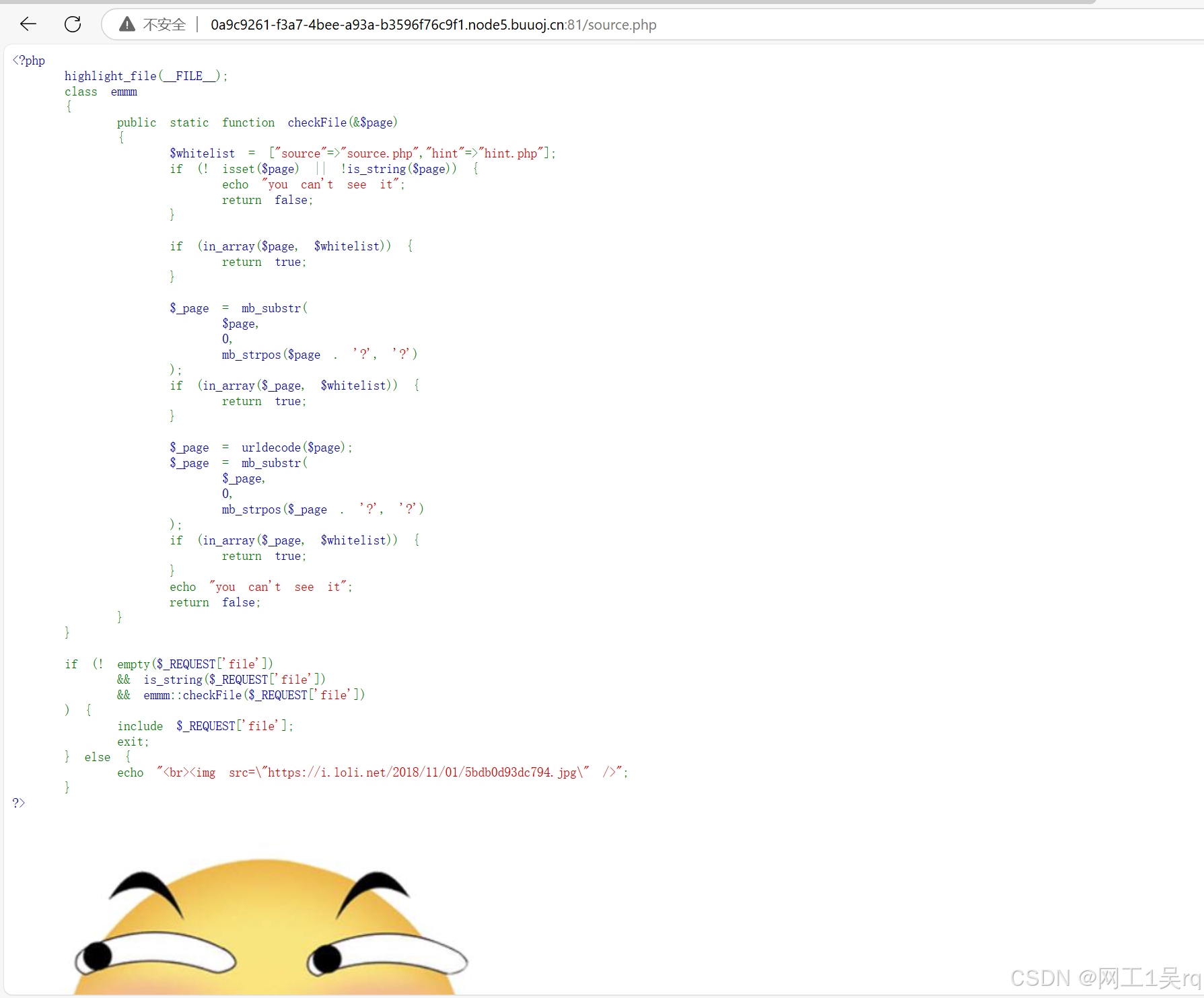1204x998 pixels.
Task: Click the CSDN watermark text
Action: click(x=1104, y=977)
